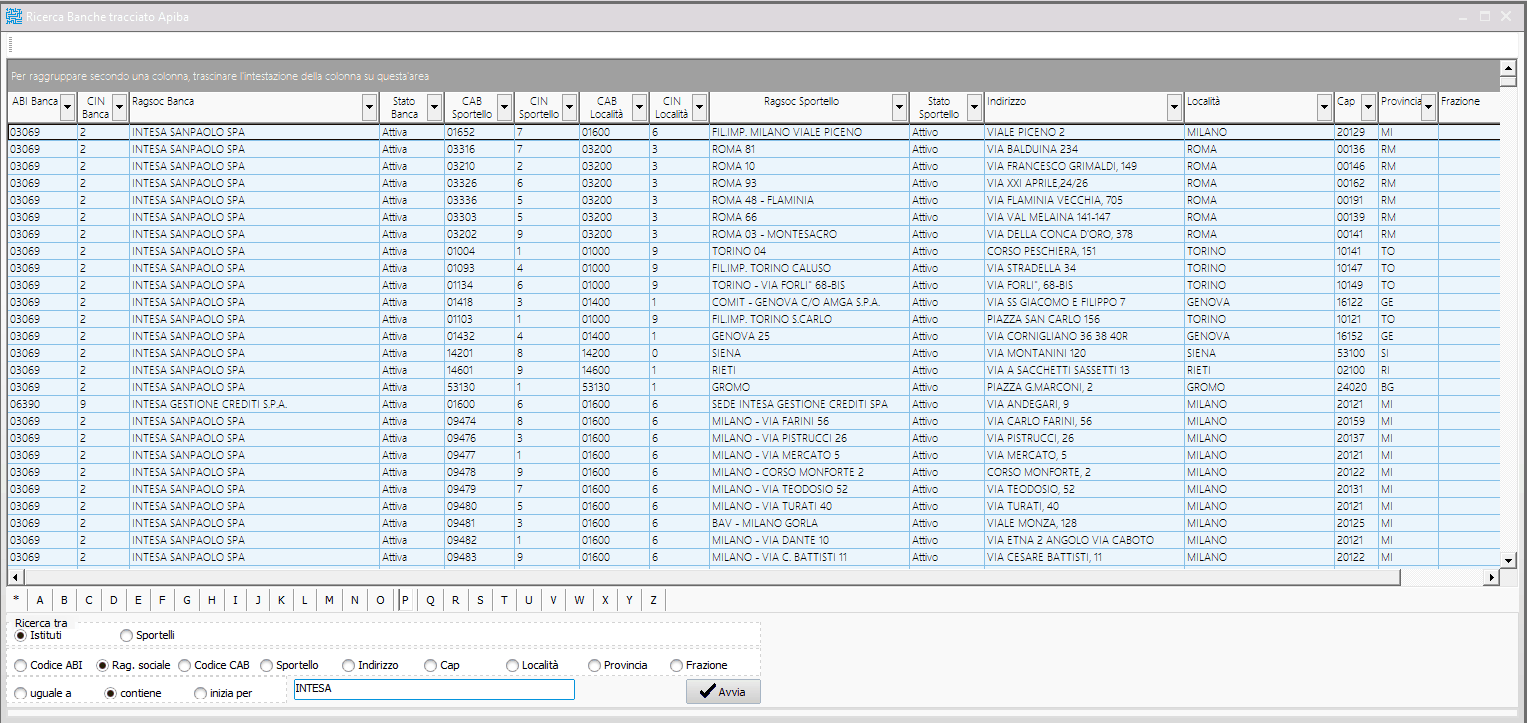The width and height of the screenshot is (1527, 723).
Task: Open Indirizzo column filter dropdown
Action: pos(1174,106)
